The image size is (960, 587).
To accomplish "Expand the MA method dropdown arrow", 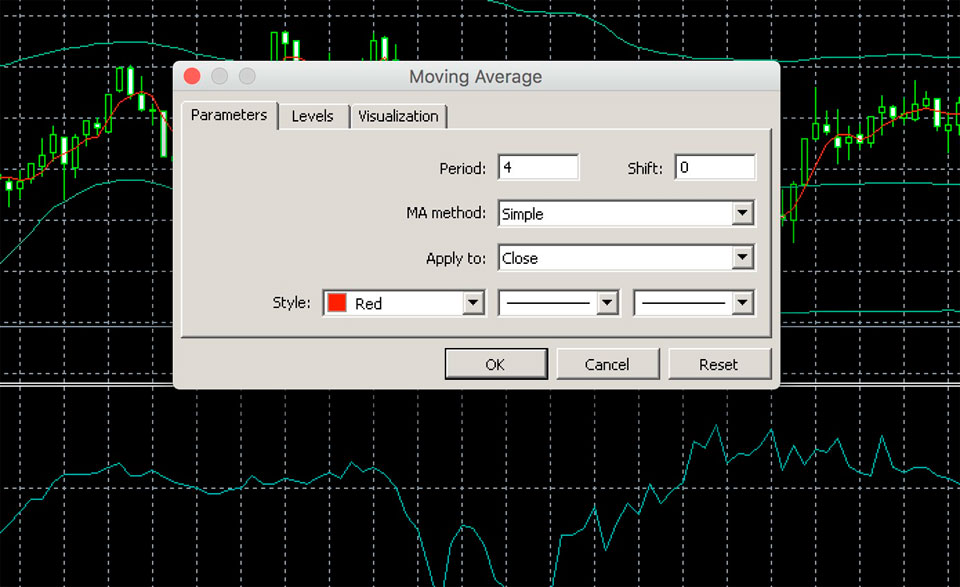I will (742, 213).
